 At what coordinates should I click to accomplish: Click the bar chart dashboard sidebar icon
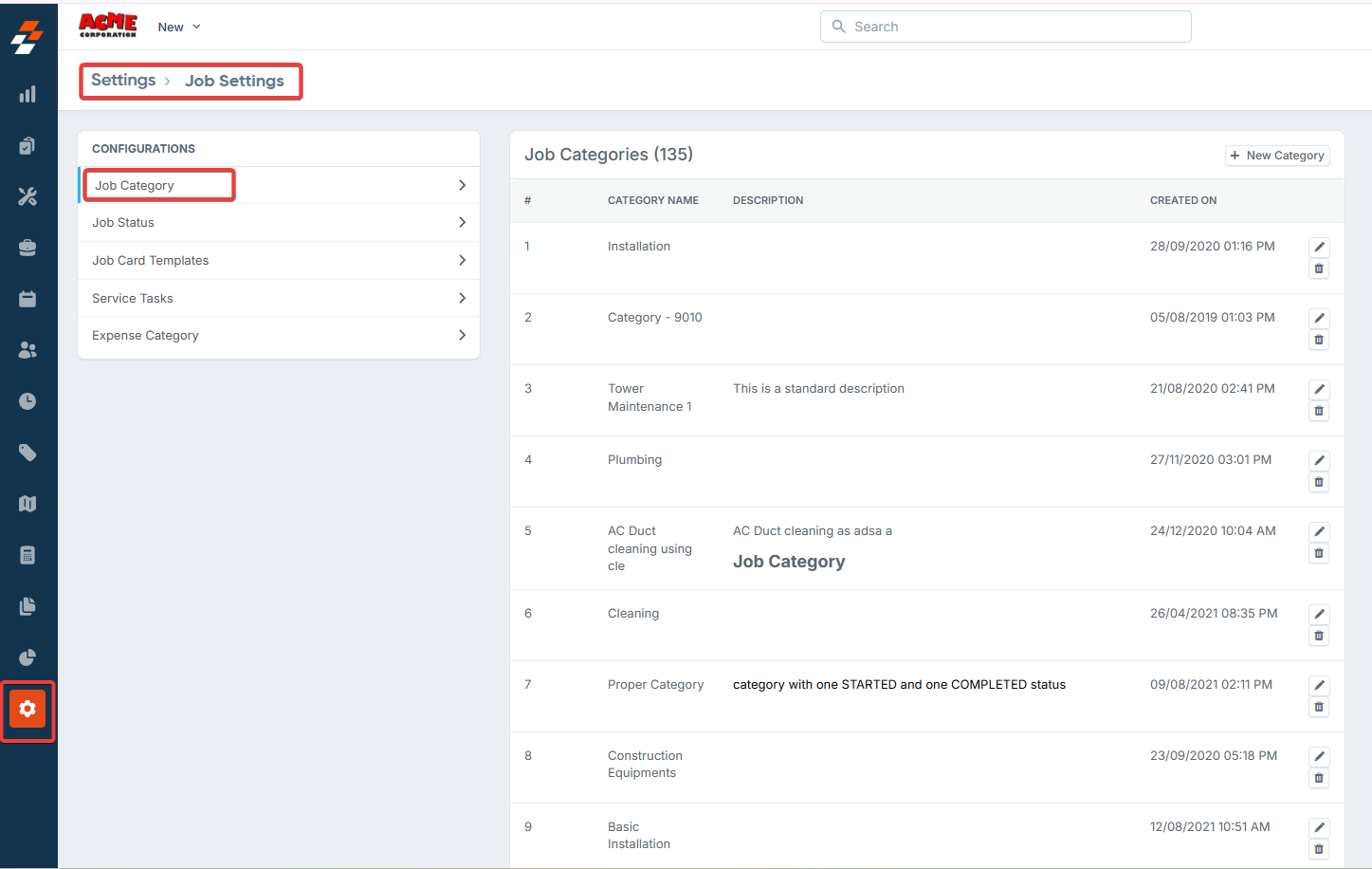pos(27,94)
